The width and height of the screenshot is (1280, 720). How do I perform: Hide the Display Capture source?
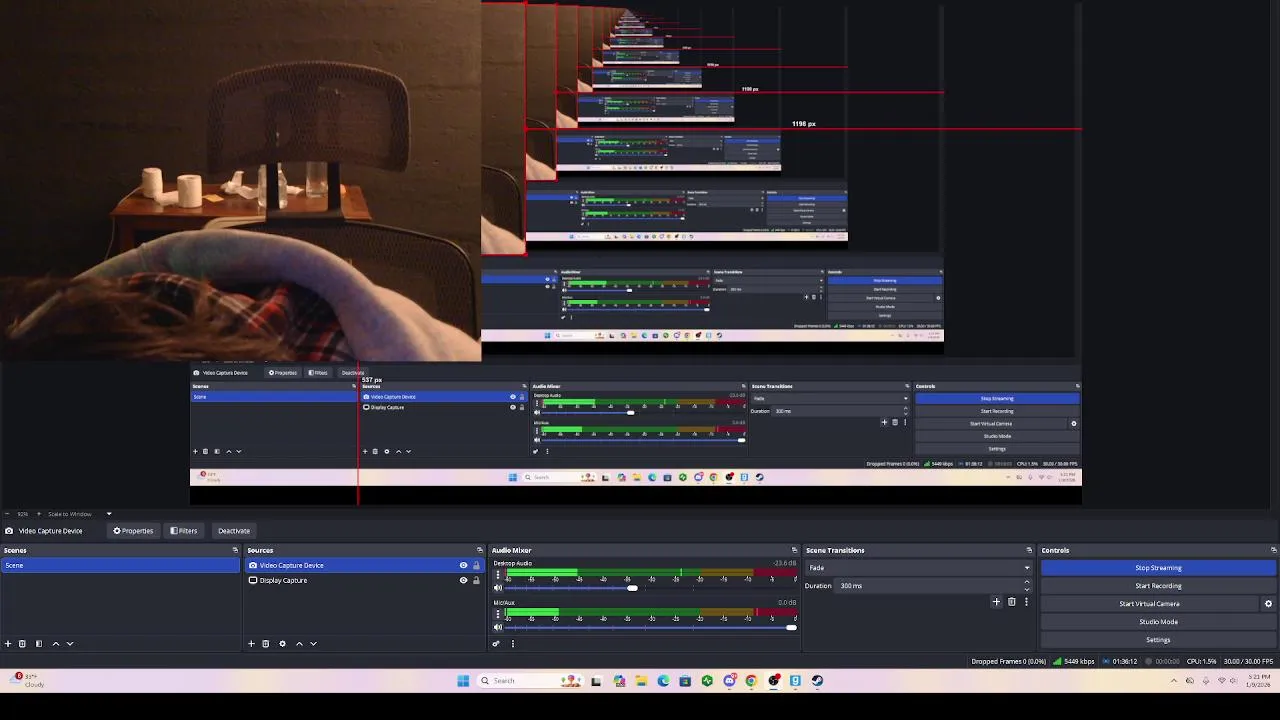pyautogui.click(x=463, y=581)
